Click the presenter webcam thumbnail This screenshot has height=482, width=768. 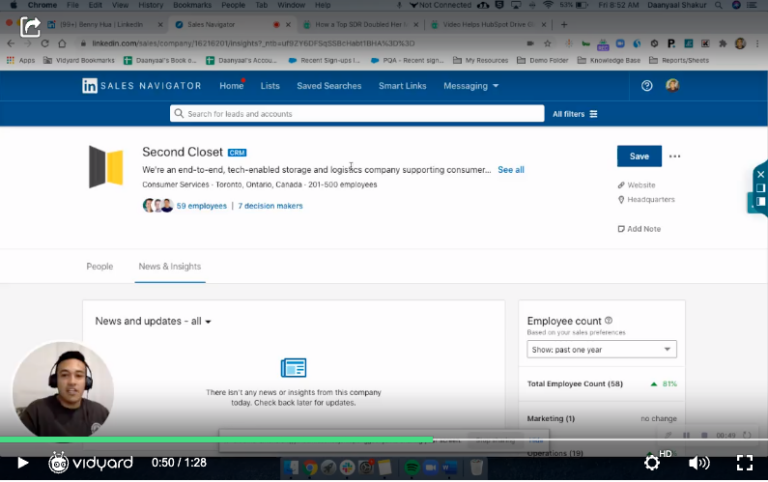[x=63, y=389]
